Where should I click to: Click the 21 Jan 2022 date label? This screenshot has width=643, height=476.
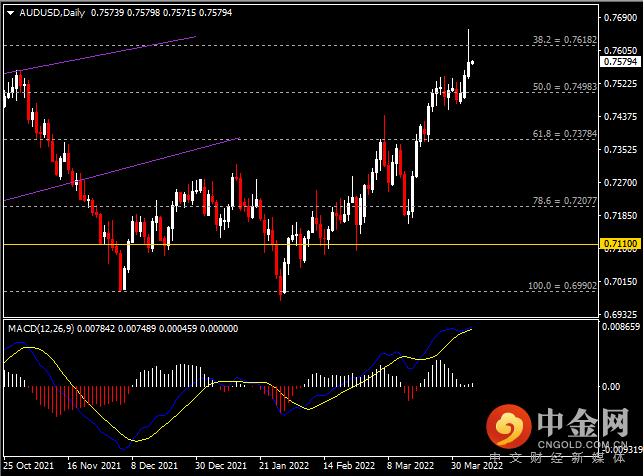(x=284, y=466)
